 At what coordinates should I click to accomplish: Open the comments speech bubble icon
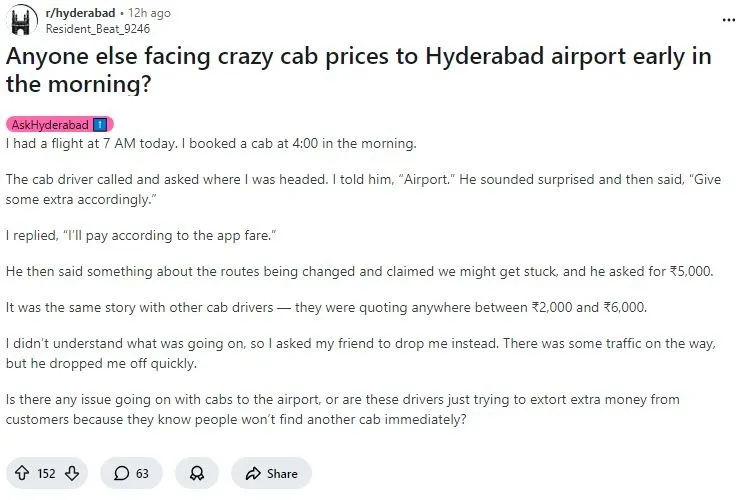(x=122, y=473)
